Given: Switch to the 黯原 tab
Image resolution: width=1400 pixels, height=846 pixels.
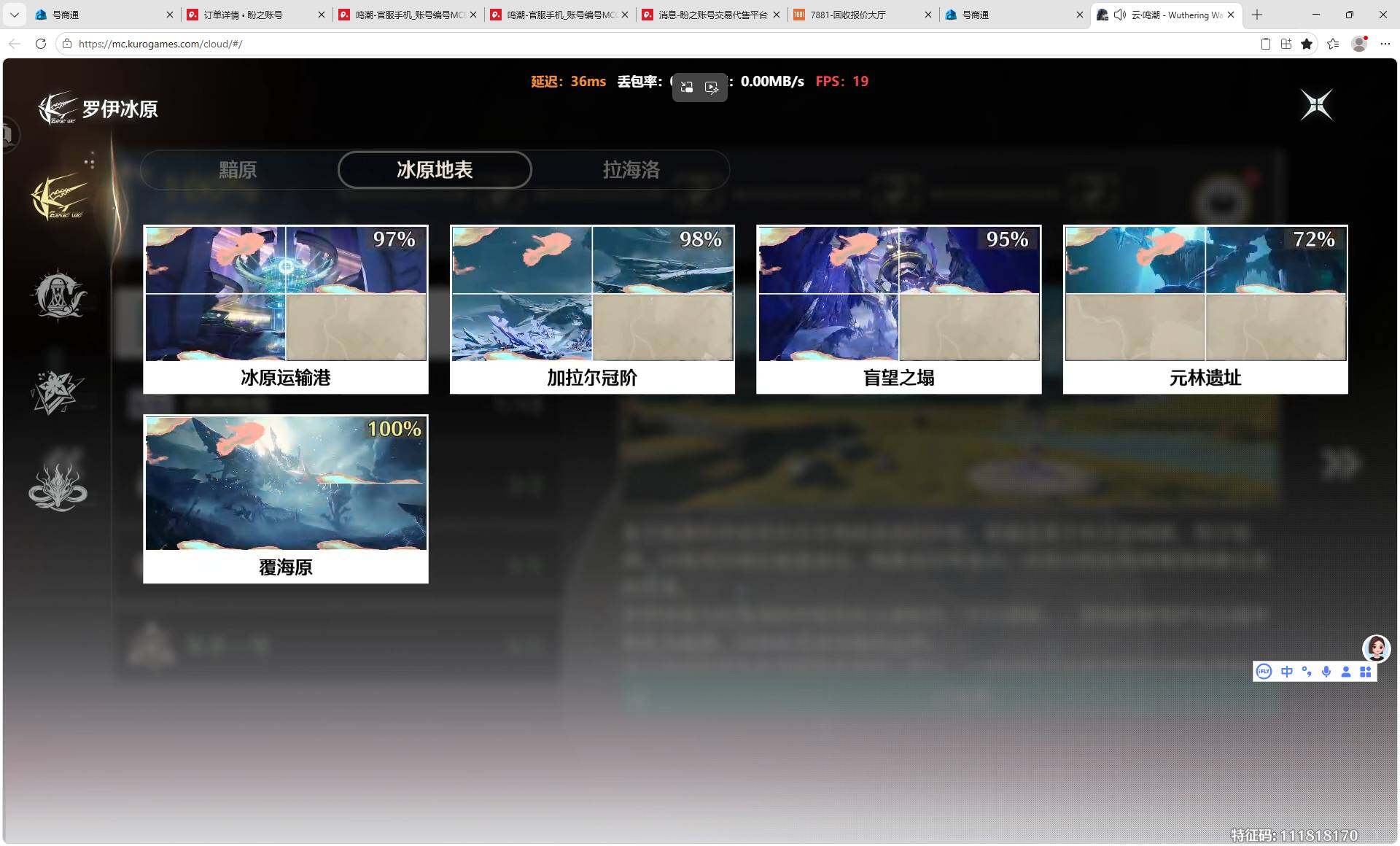Looking at the screenshot, I should pos(238,170).
